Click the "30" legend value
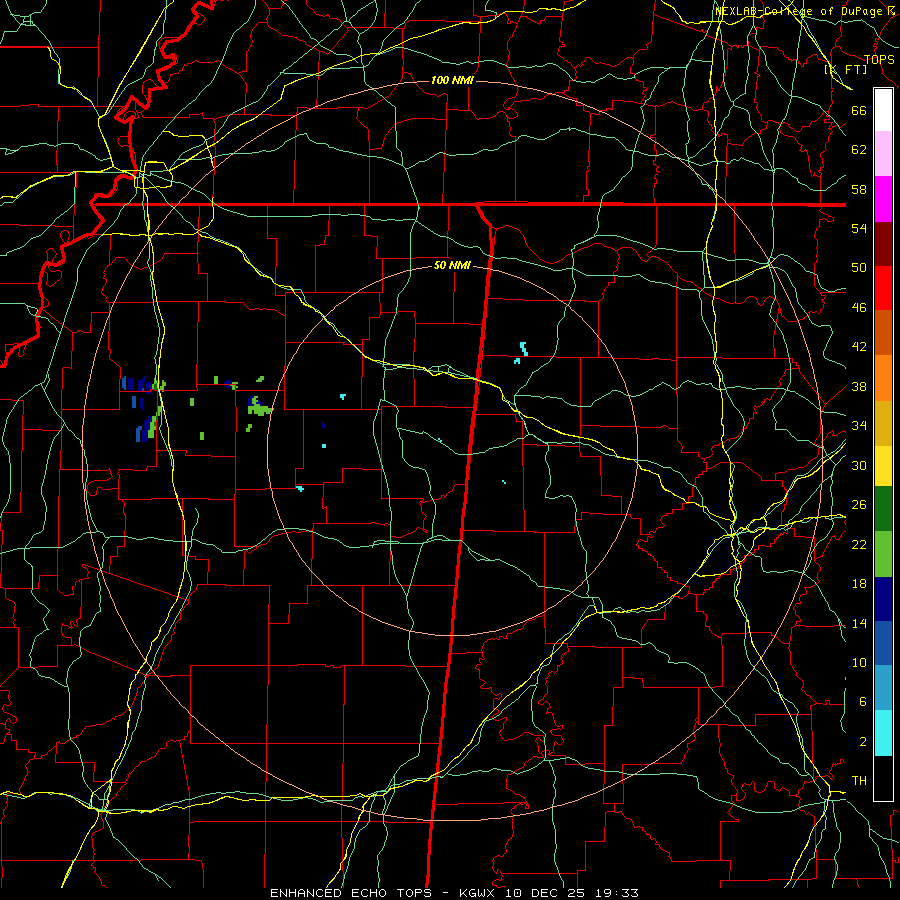 point(859,465)
